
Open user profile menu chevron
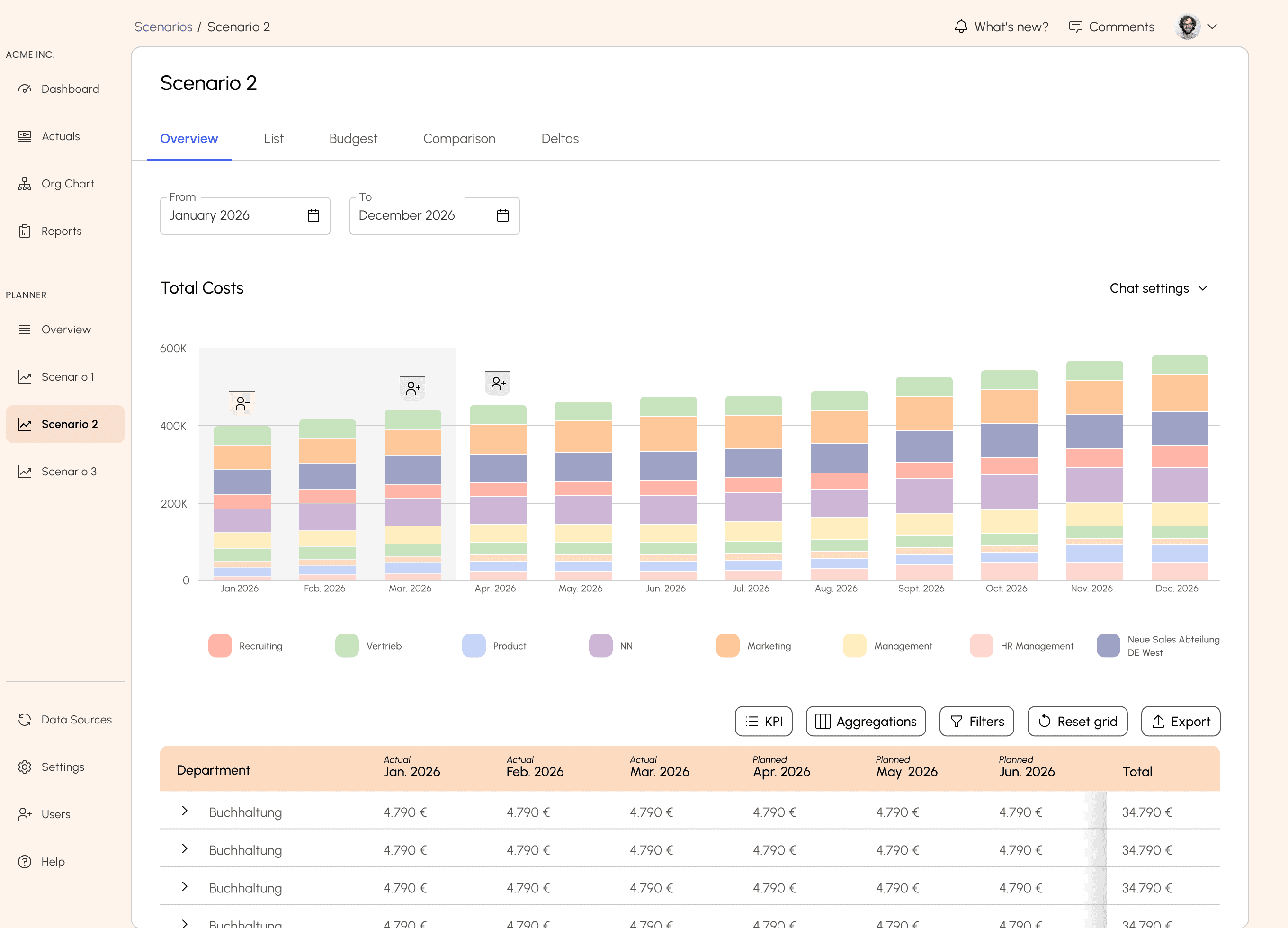click(x=1212, y=27)
